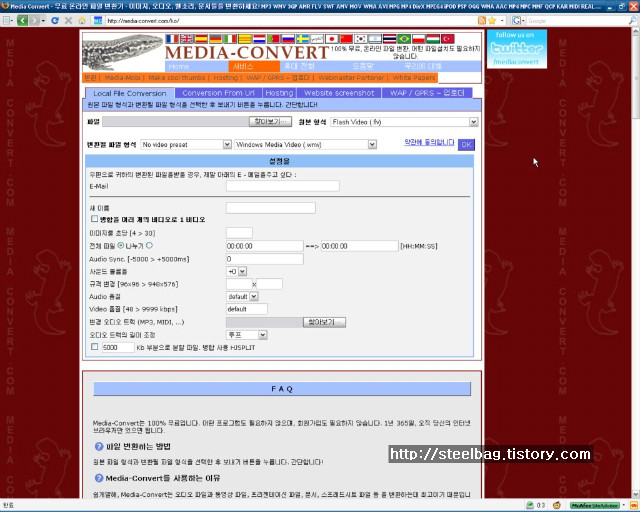Screen dimensions: 640x512
Task: Select the Polish flag icon
Action: point(418,39)
